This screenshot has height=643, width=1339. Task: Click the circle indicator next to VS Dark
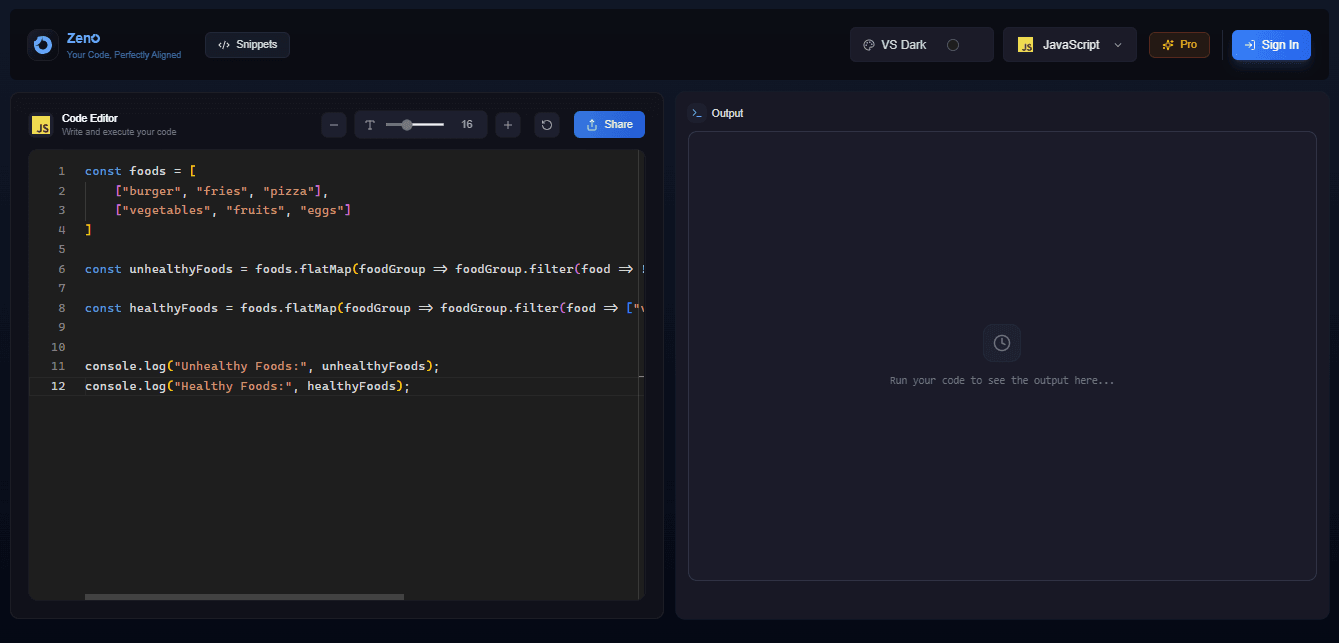point(953,45)
